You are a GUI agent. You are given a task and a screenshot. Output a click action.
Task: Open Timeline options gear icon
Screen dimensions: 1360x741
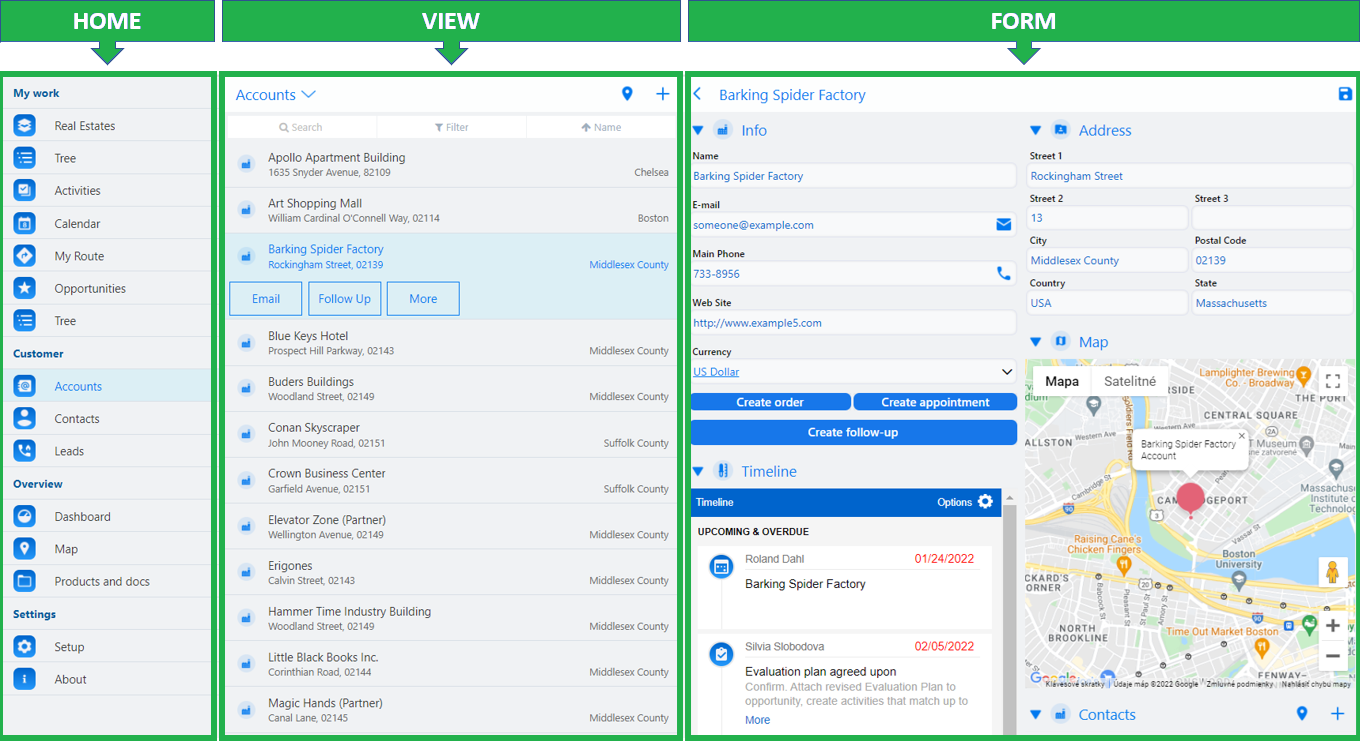pyautogui.click(x=985, y=502)
